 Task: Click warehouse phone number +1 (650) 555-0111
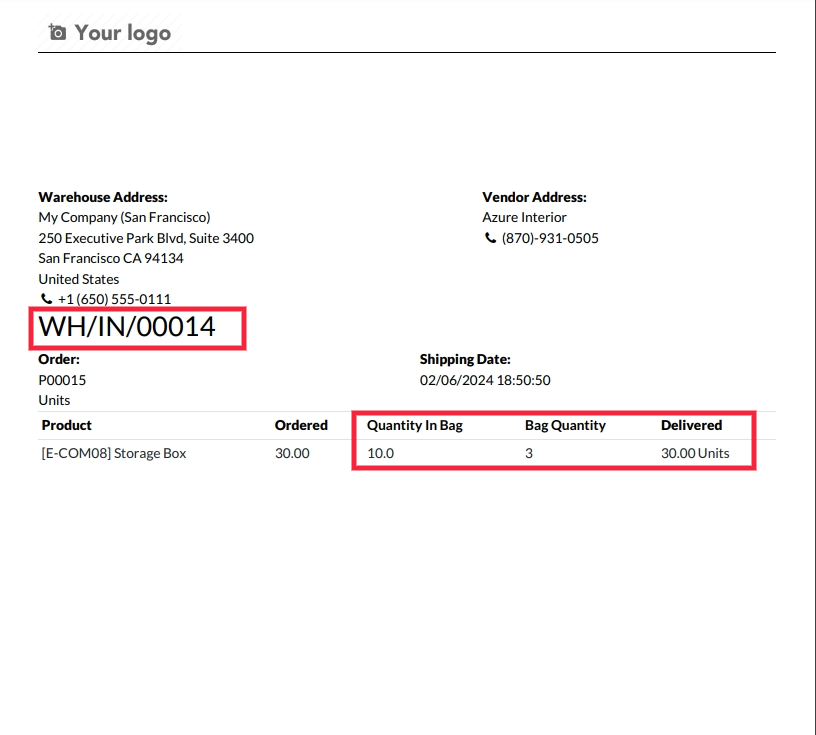click(114, 299)
